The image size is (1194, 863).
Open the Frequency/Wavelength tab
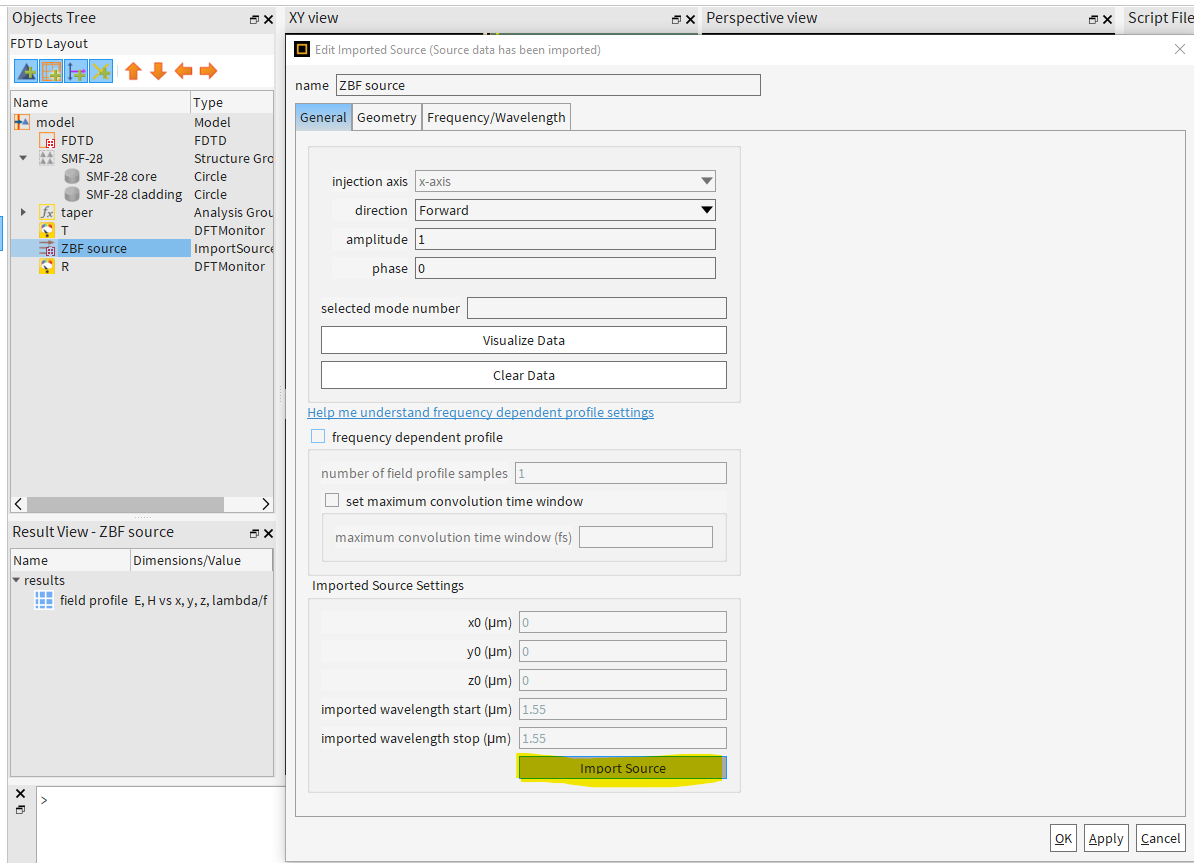[x=495, y=116]
